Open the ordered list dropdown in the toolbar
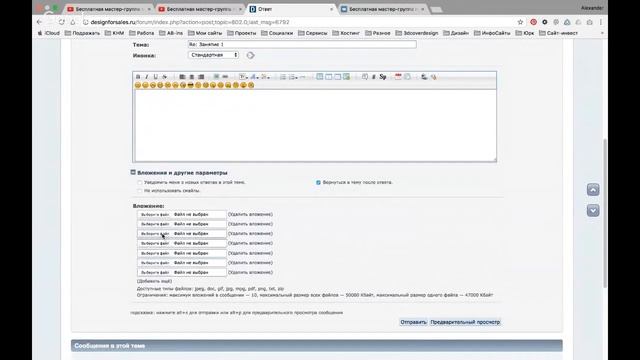 (293, 77)
